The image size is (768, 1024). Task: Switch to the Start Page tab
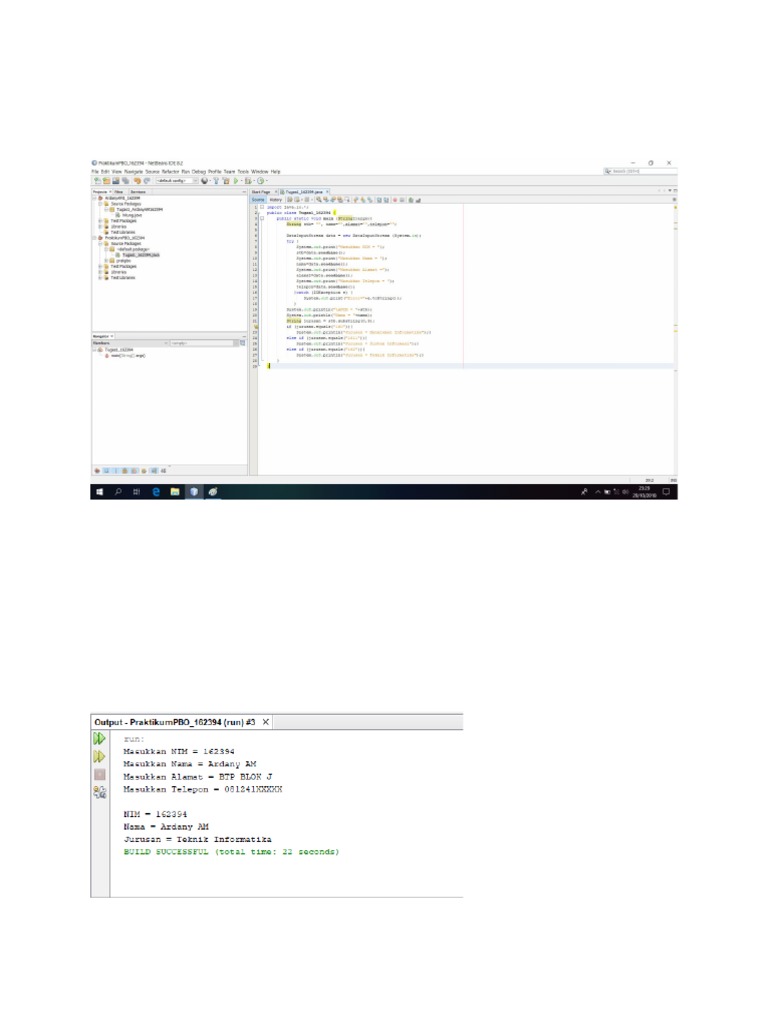point(261,191)
